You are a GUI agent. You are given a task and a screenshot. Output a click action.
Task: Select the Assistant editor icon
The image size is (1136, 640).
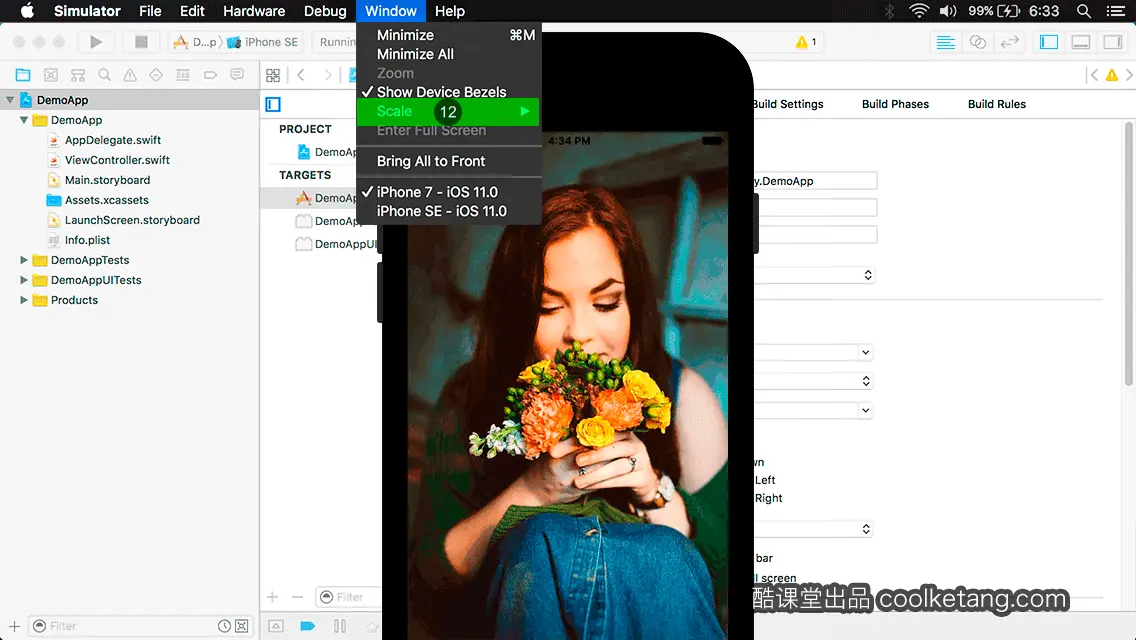[x=977, y=42]
